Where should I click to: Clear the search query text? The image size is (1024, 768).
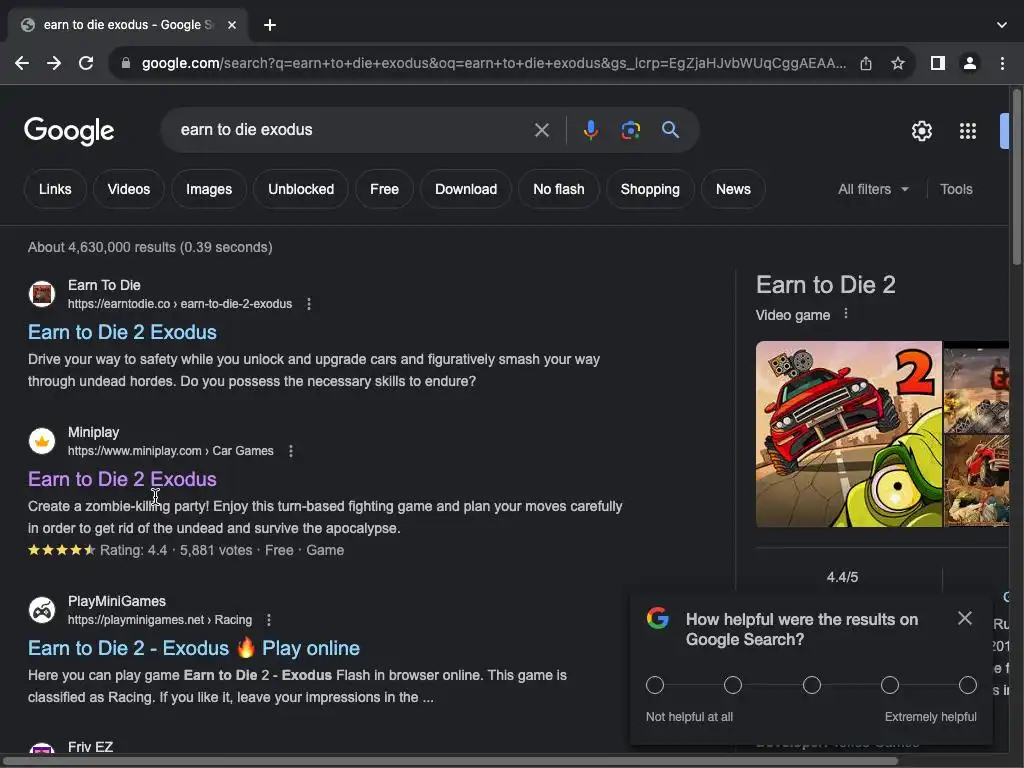[x=541, y=130]
